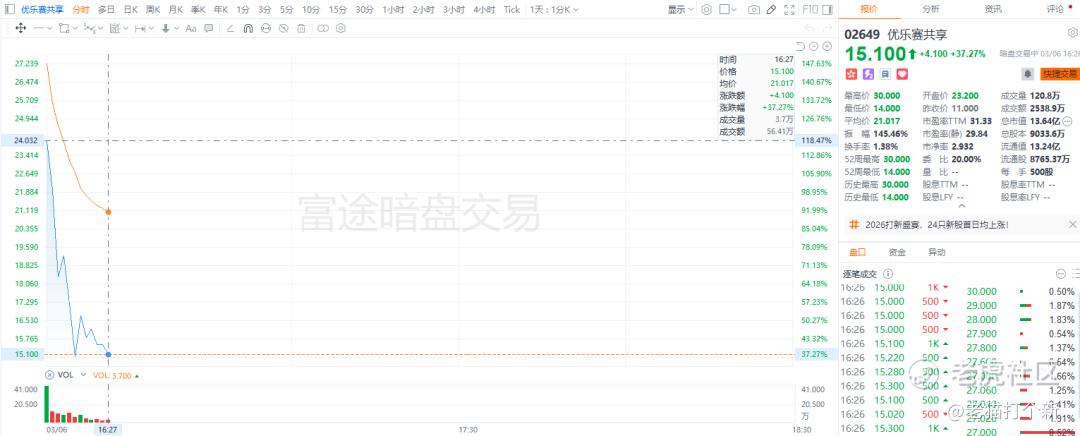Toggle linked drawings double-circle icon
The width and height of the screenshot is (1080, 436).
coord(323,28)
